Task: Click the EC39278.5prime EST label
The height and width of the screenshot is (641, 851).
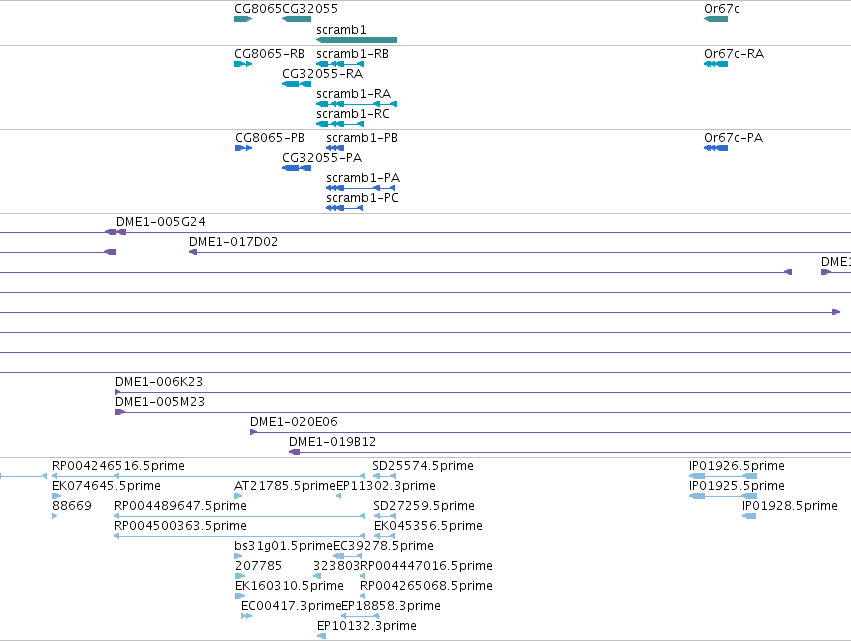Action: (383, 547)
